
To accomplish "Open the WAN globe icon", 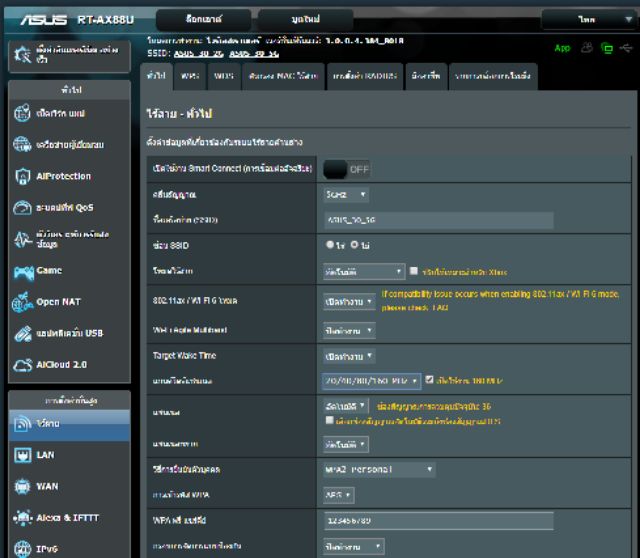I will pos(22,486).
